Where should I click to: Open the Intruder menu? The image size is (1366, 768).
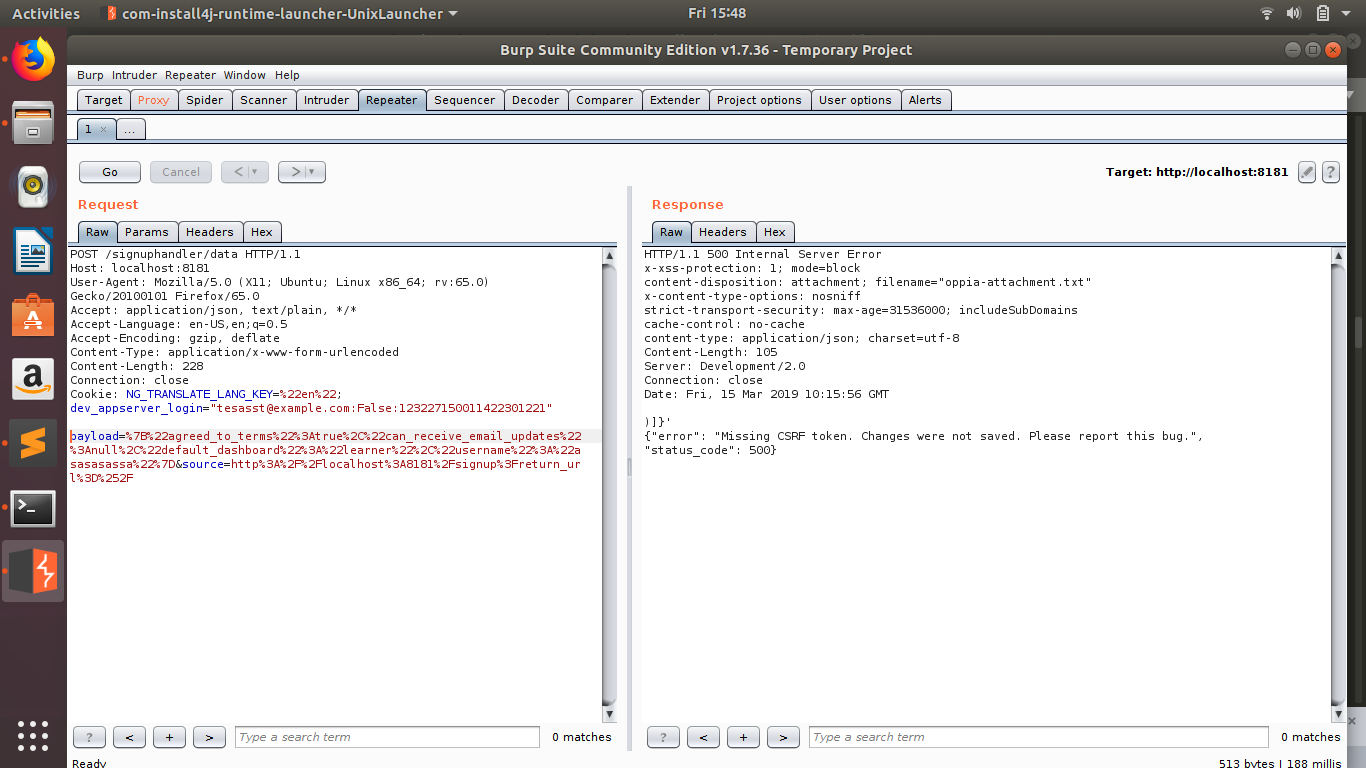(134, 75)
